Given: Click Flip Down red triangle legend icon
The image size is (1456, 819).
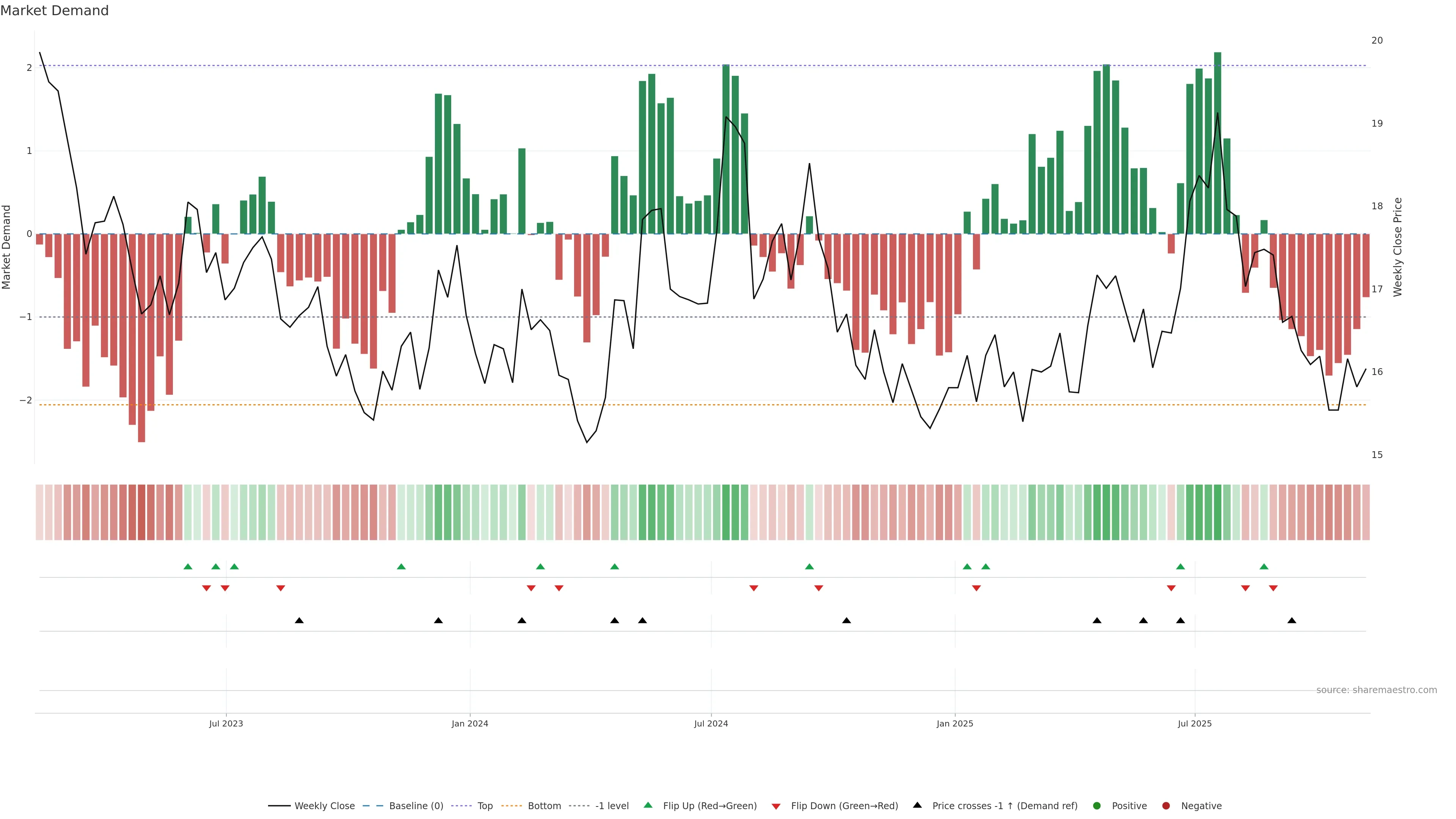Looking at the screenshot, I should pos(776,806).
